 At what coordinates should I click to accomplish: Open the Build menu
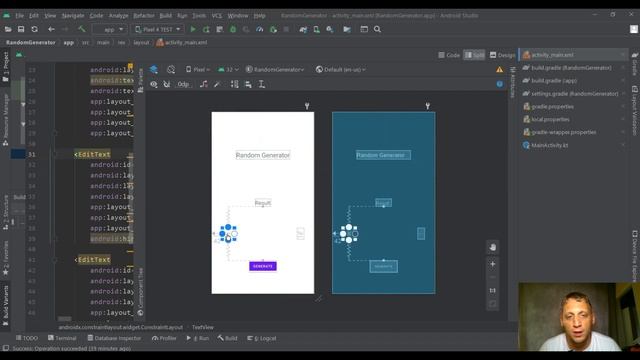click(166, 16)
